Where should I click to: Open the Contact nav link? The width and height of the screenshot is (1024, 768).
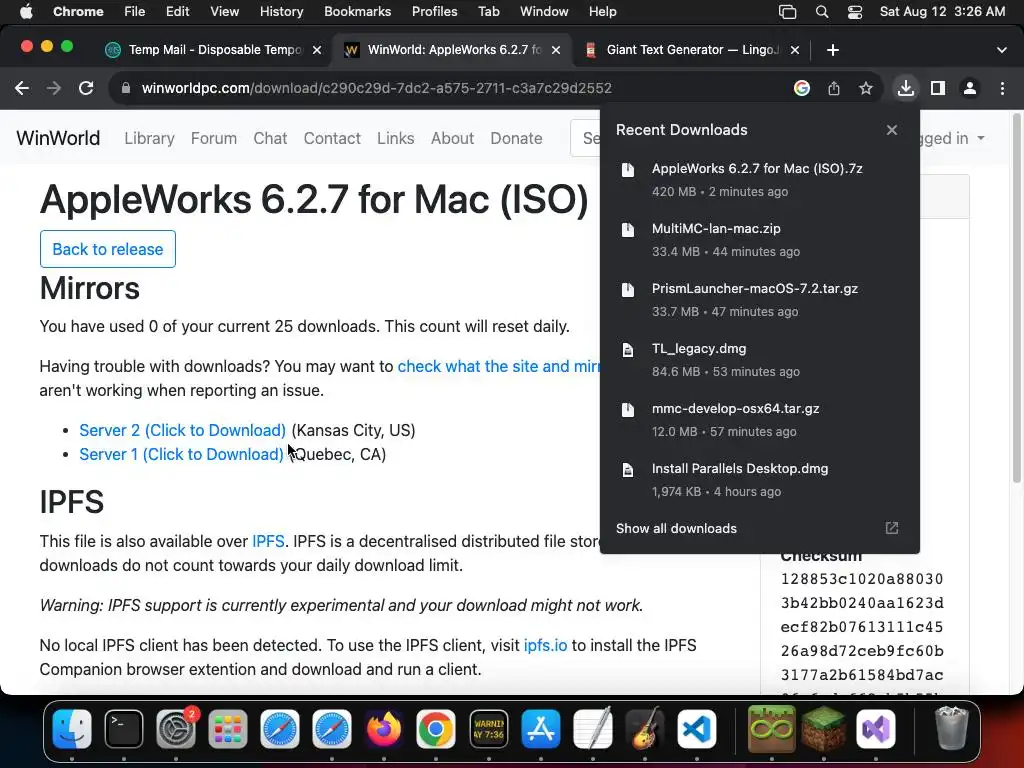click(332, 138)
